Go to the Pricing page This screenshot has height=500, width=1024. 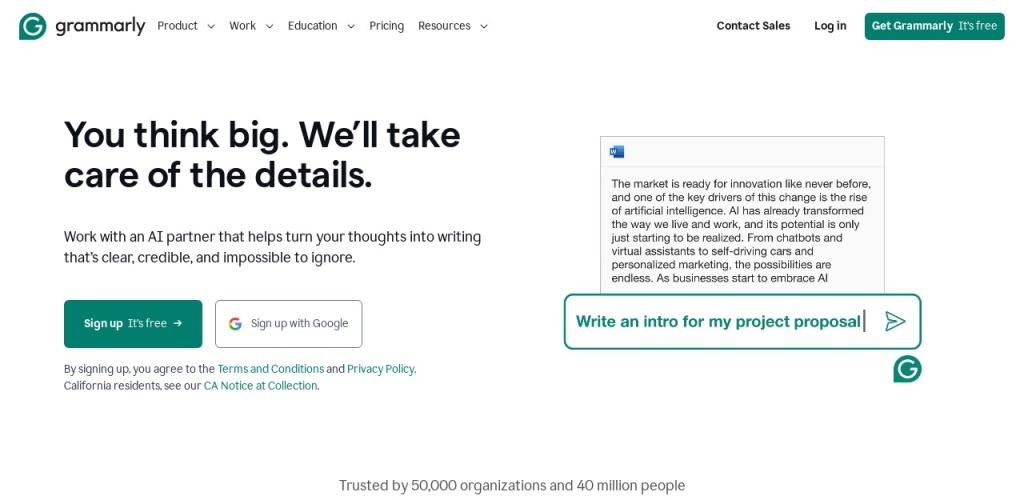(386, 26)
